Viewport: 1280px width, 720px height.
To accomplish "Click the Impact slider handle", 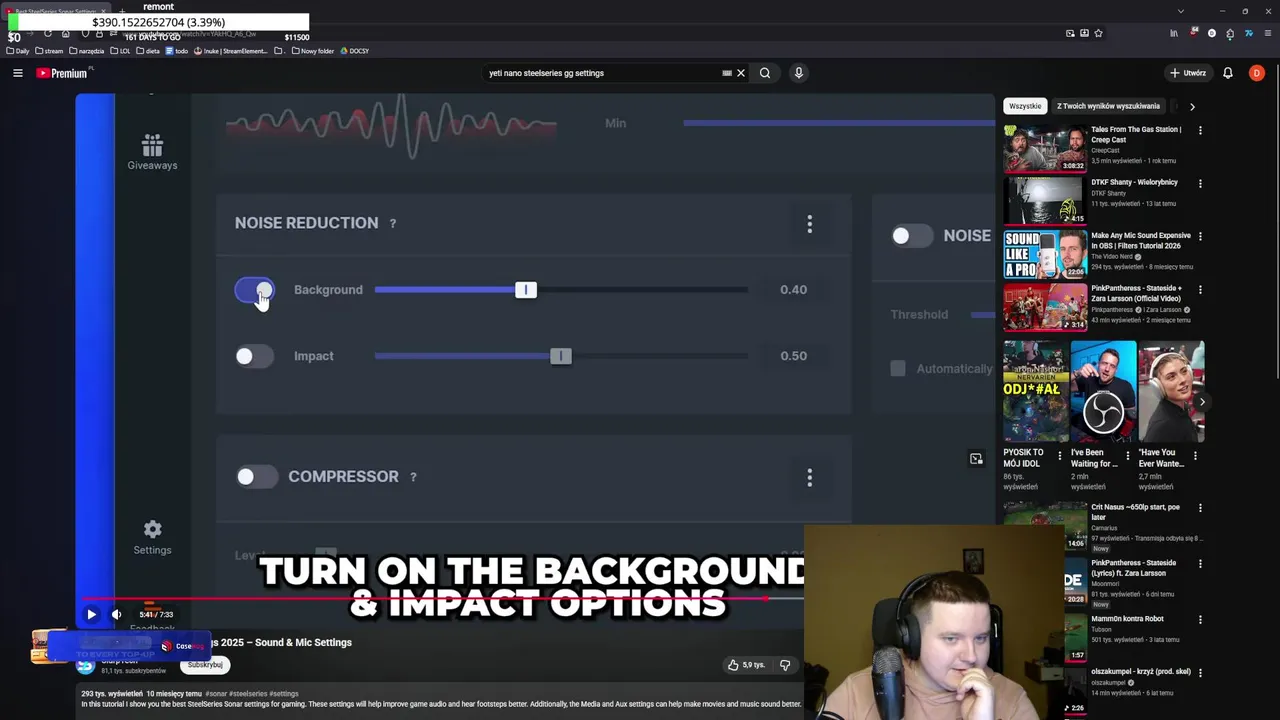I will tap(561, 356).
